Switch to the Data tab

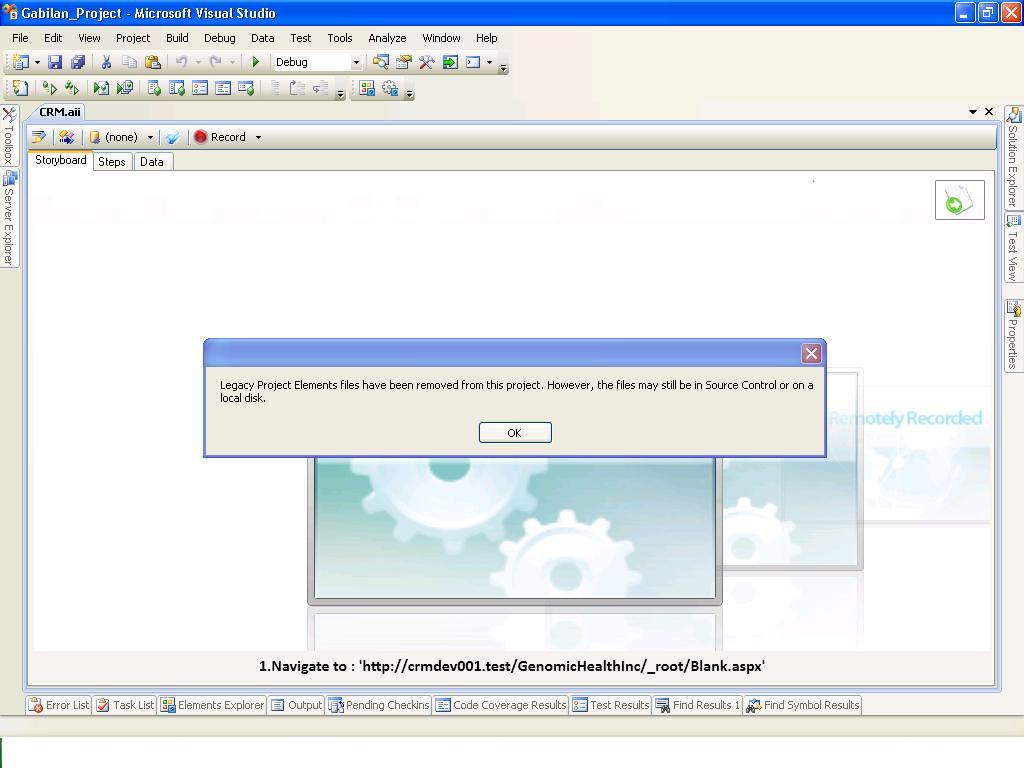tap(152, 161)
